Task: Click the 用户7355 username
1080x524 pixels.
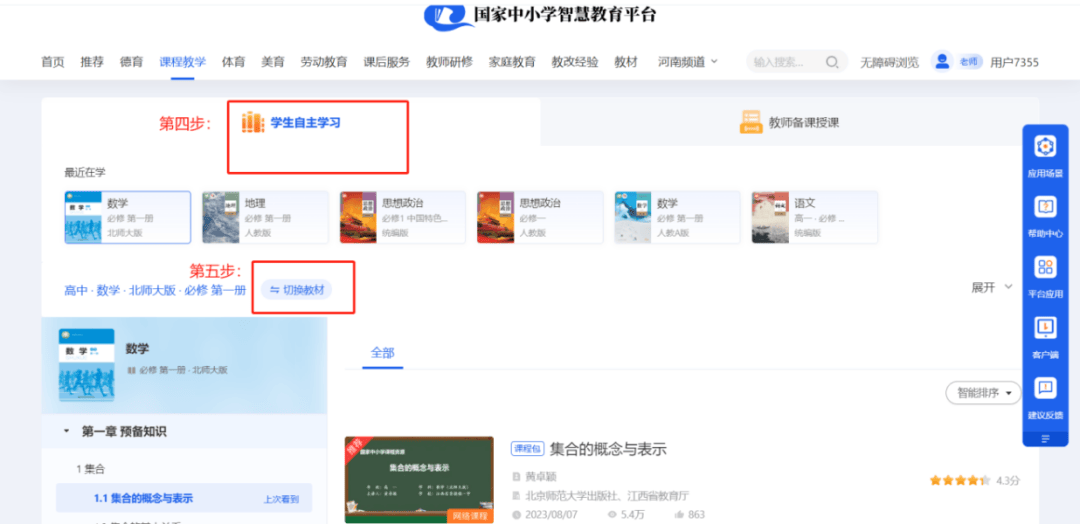Action: [x=1014, y=62]
